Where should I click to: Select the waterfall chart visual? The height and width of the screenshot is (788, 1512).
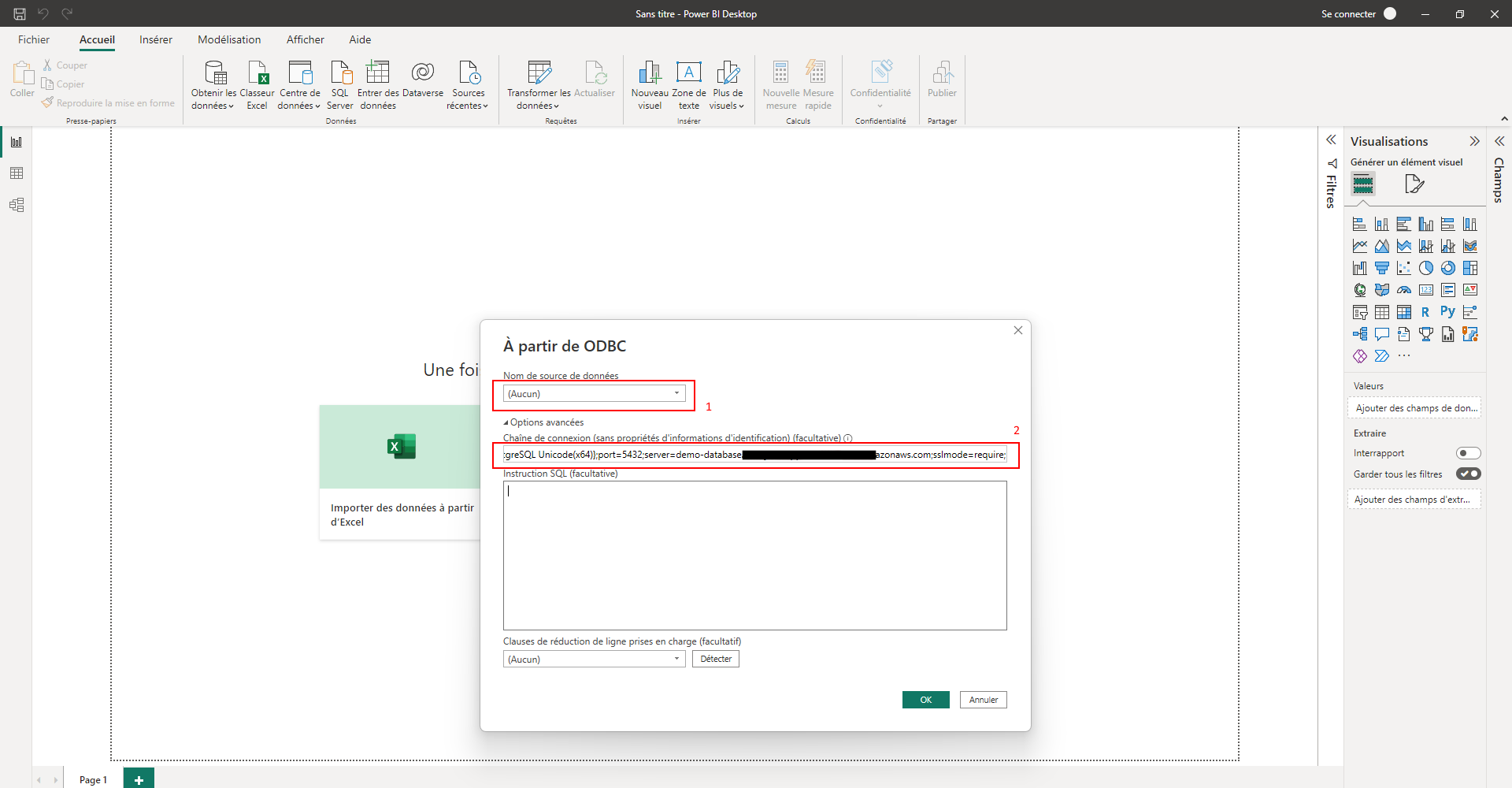1360,268
